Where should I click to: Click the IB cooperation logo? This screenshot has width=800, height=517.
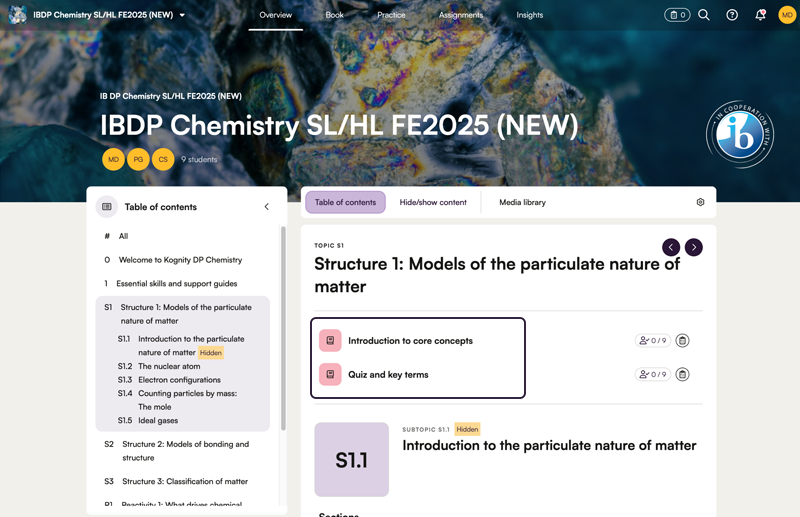pos(740,134)
